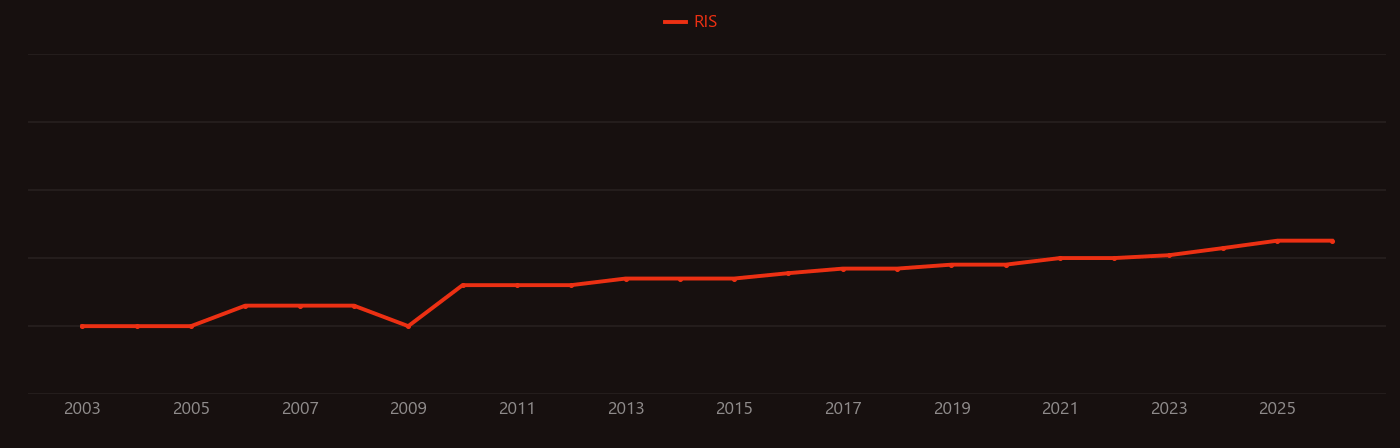Click the RIS data point above 2021

(x=1060, y=258)
